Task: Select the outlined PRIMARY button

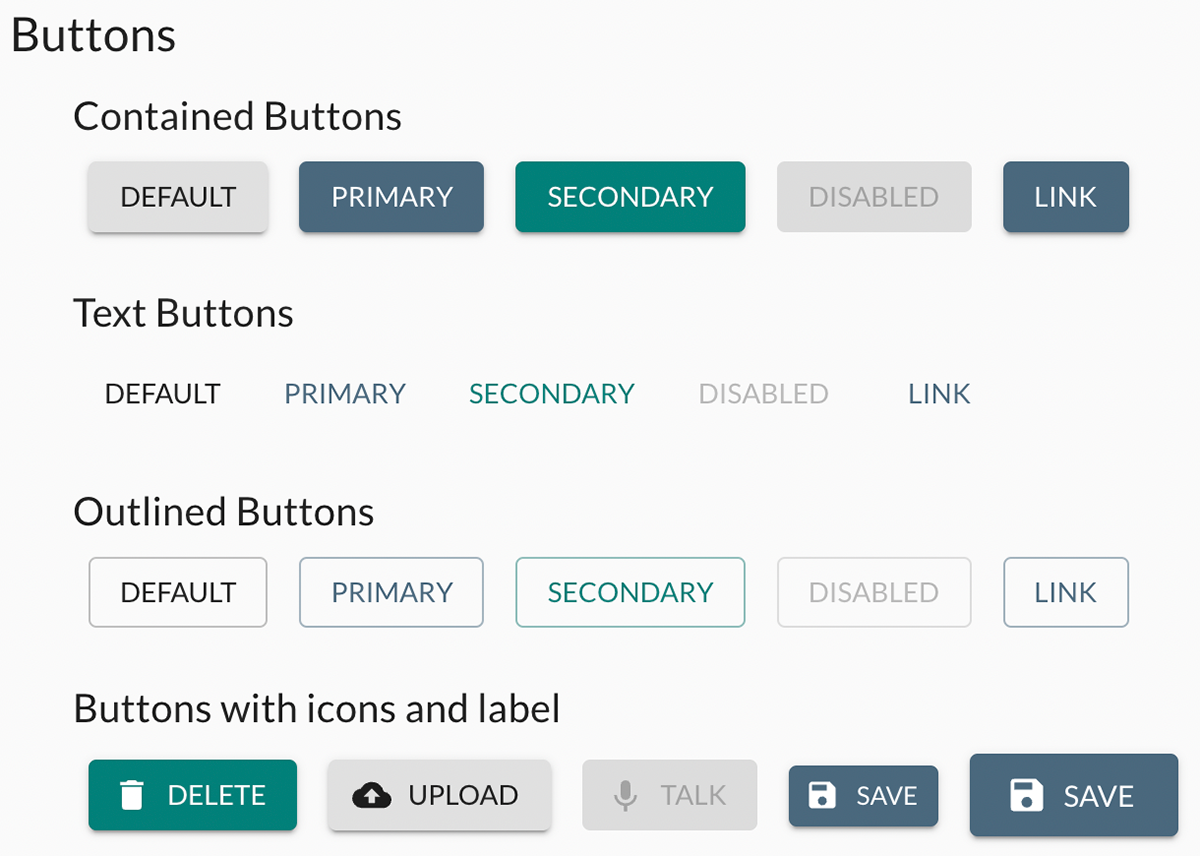Action: 391,592
